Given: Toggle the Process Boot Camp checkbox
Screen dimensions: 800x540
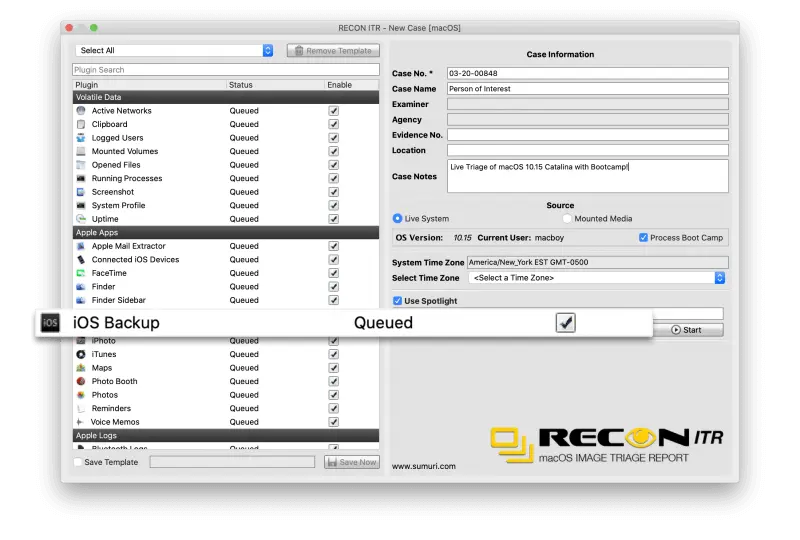Looking at the screenshot, I should tap(643, 238).
